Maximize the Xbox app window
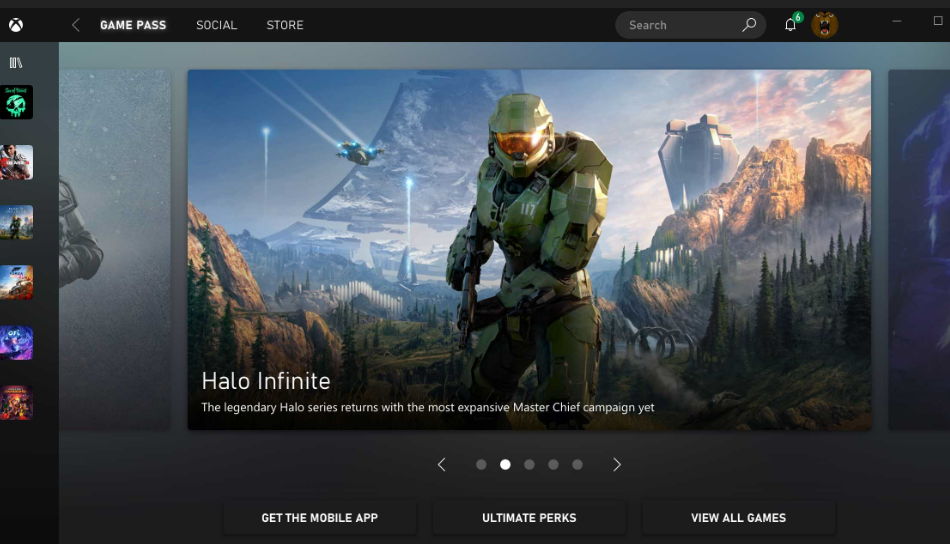Viewport: 950px width, 544px height. click(938, 21)
